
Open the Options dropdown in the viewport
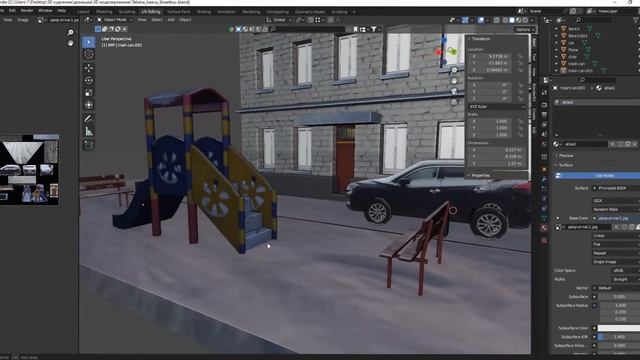coord(524,29)
